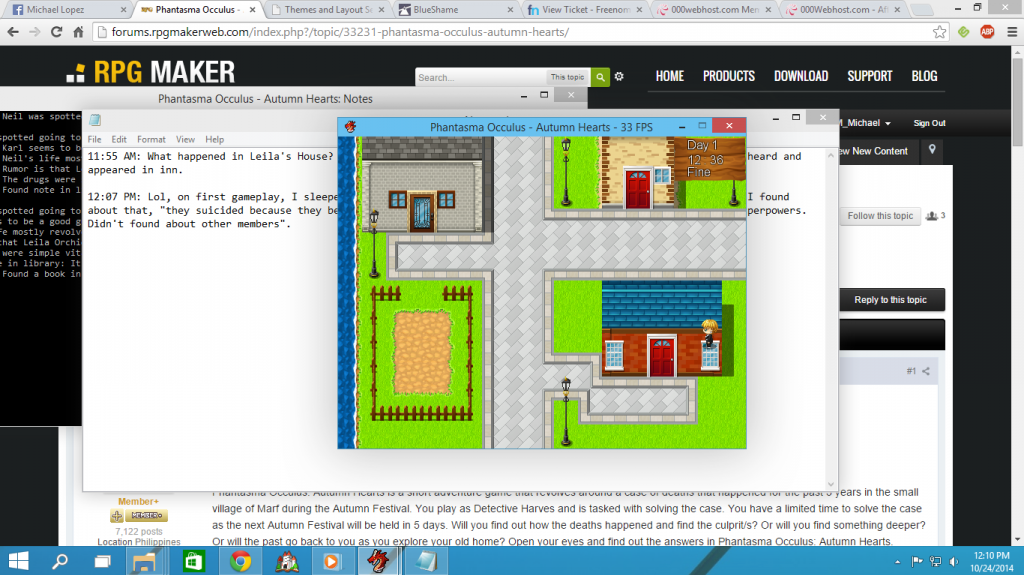This screenshot has width=1024, height=575.
Task: Click the Windows Start button
Action: (20, 560)
